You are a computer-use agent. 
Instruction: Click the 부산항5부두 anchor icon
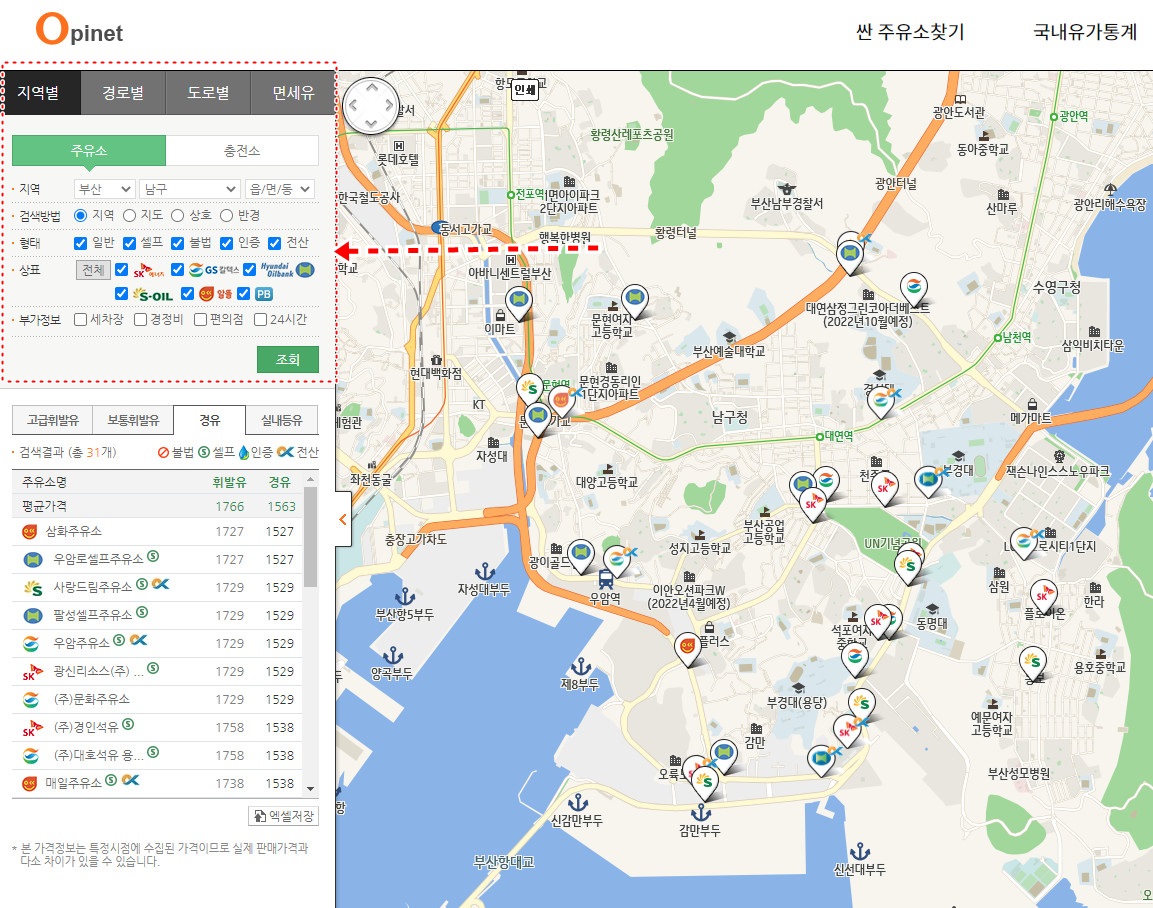click(x=405, y=596)
